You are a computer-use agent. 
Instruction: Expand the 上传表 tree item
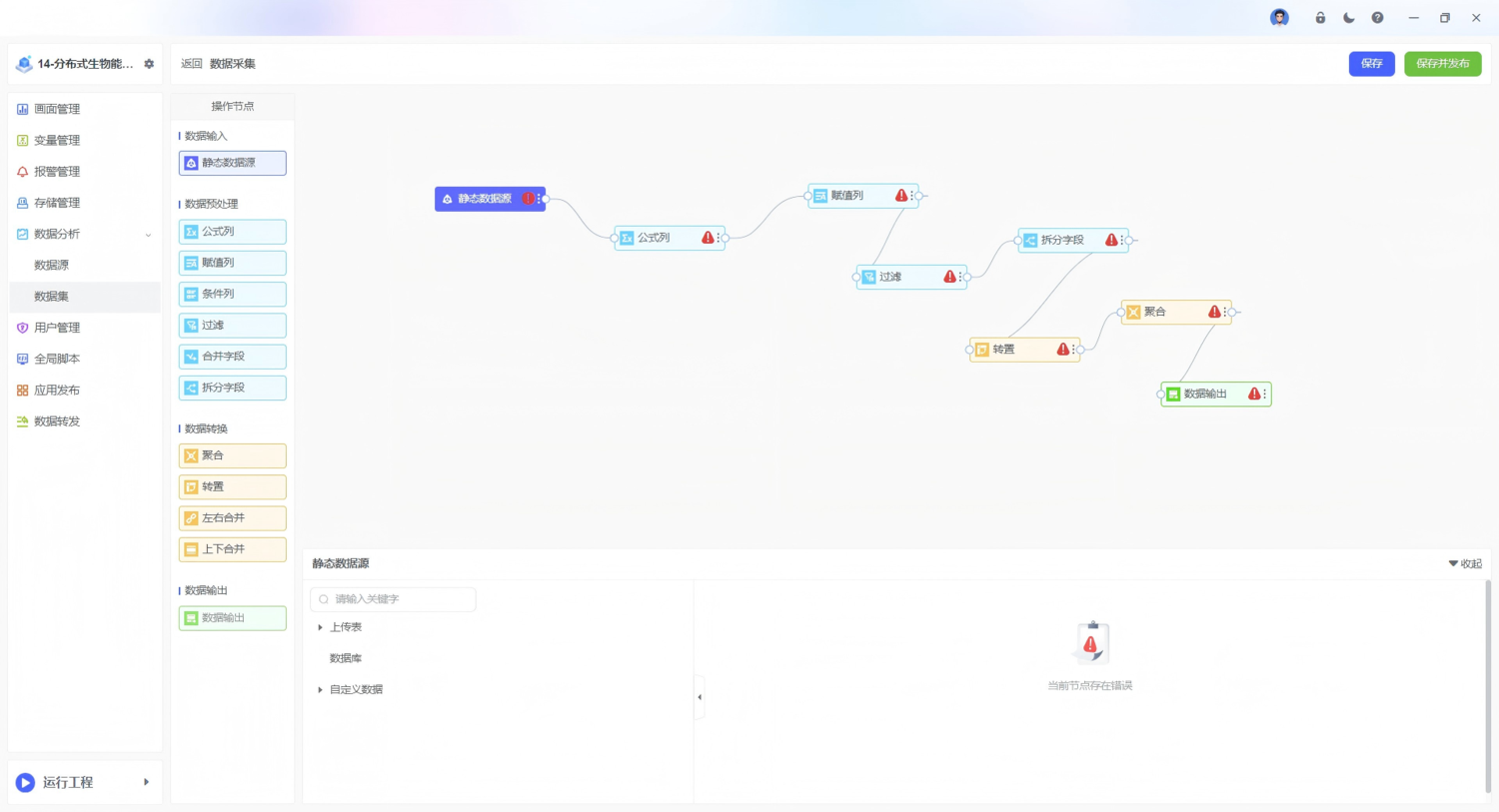tap(320, 627)
